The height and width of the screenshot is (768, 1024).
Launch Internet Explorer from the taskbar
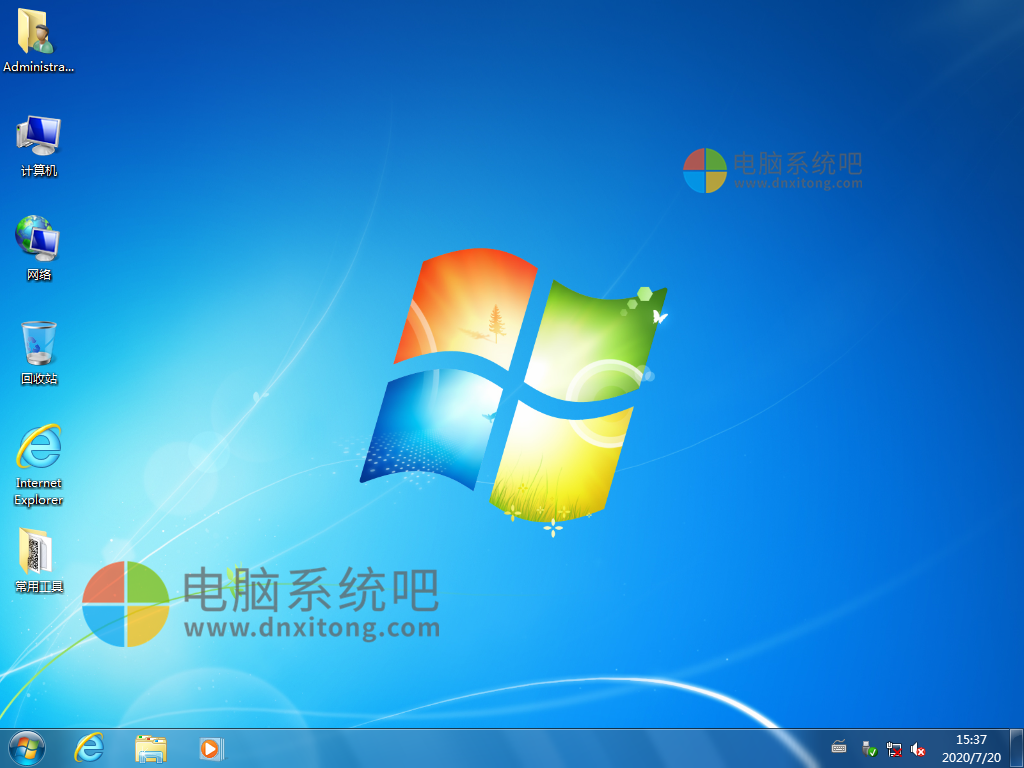(88, 748)
